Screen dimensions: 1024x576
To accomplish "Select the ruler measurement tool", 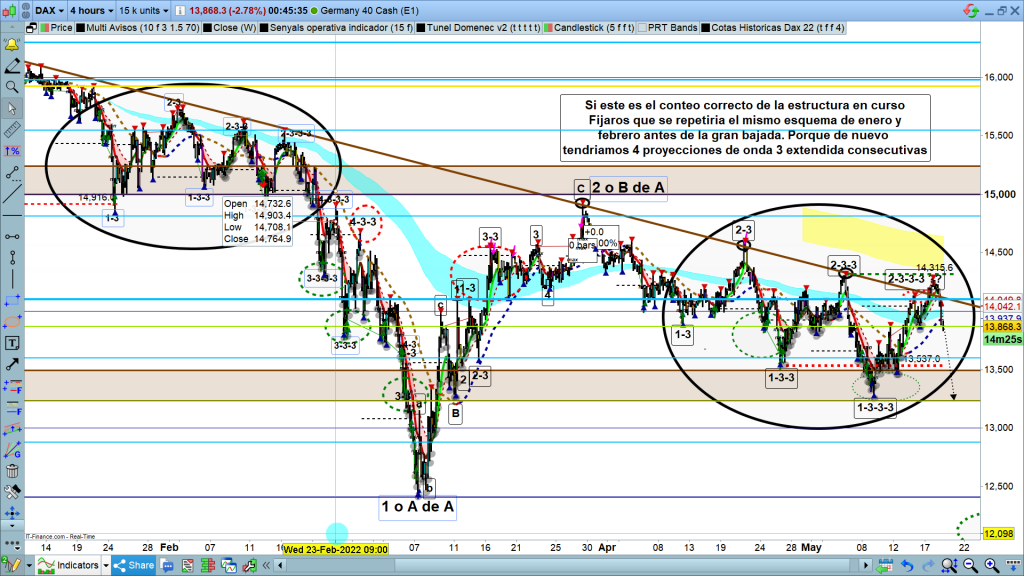I will tap(12, 129).
